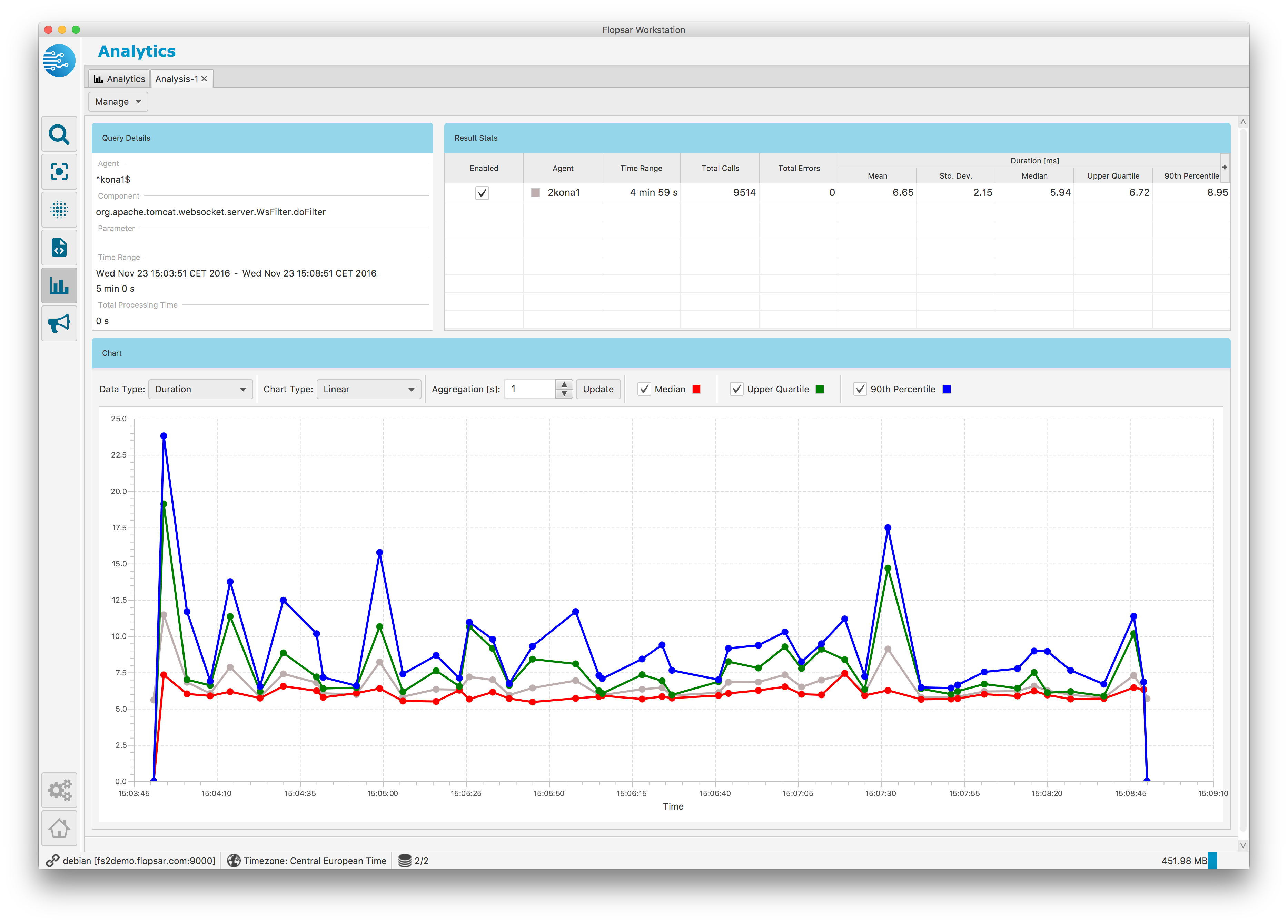This screenshot has height=924, width=1288.
Task: Open the search magnifier sidebar tool
Action: [x=59, y=134]
